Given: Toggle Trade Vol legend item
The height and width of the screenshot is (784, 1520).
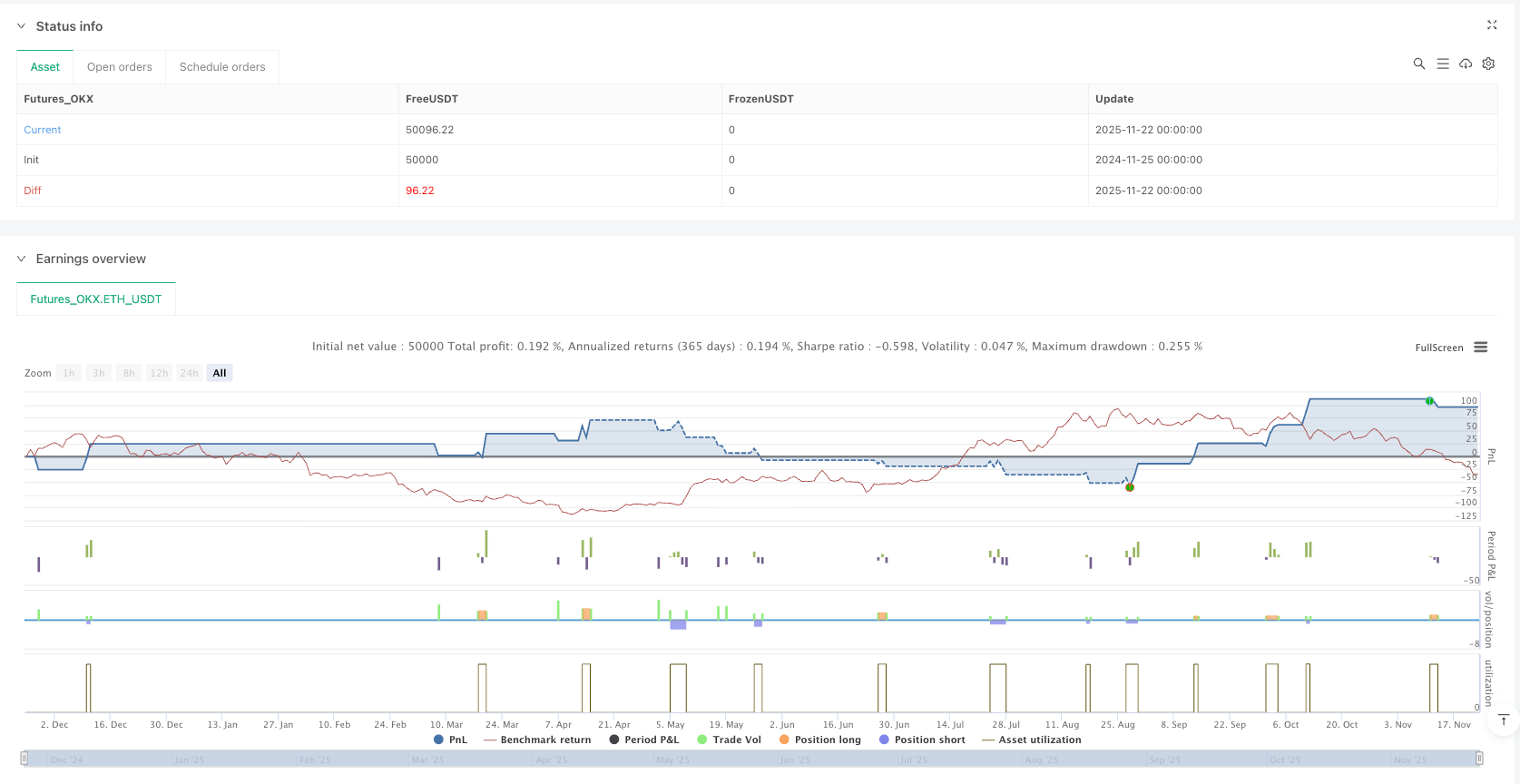Looking at the screenshot, I should pyautogui.click(x=729, y=740).
